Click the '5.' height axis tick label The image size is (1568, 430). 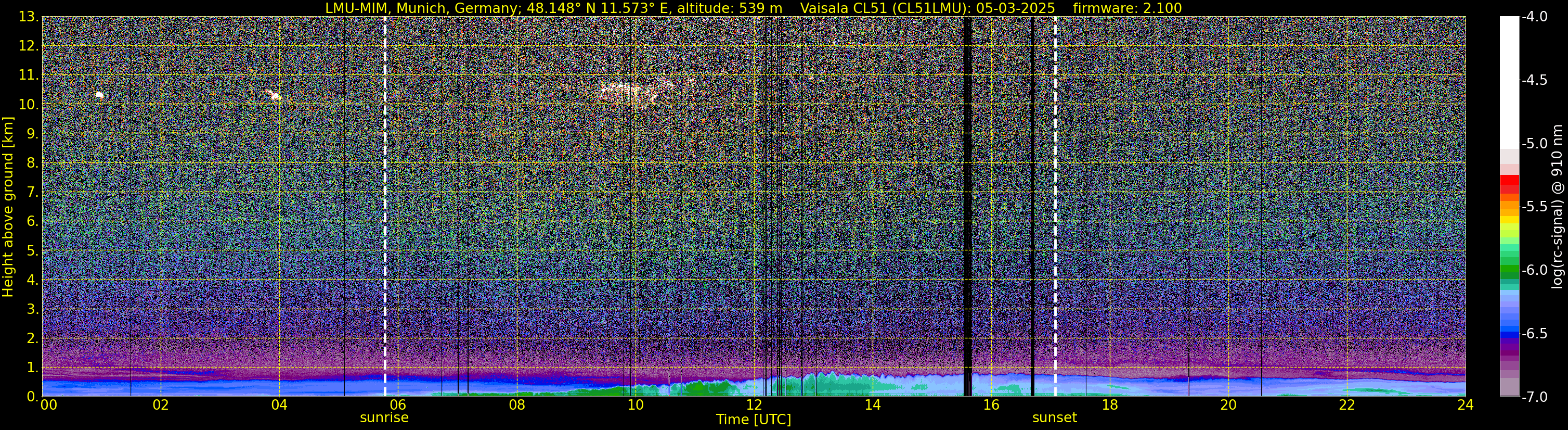(33, 250)
